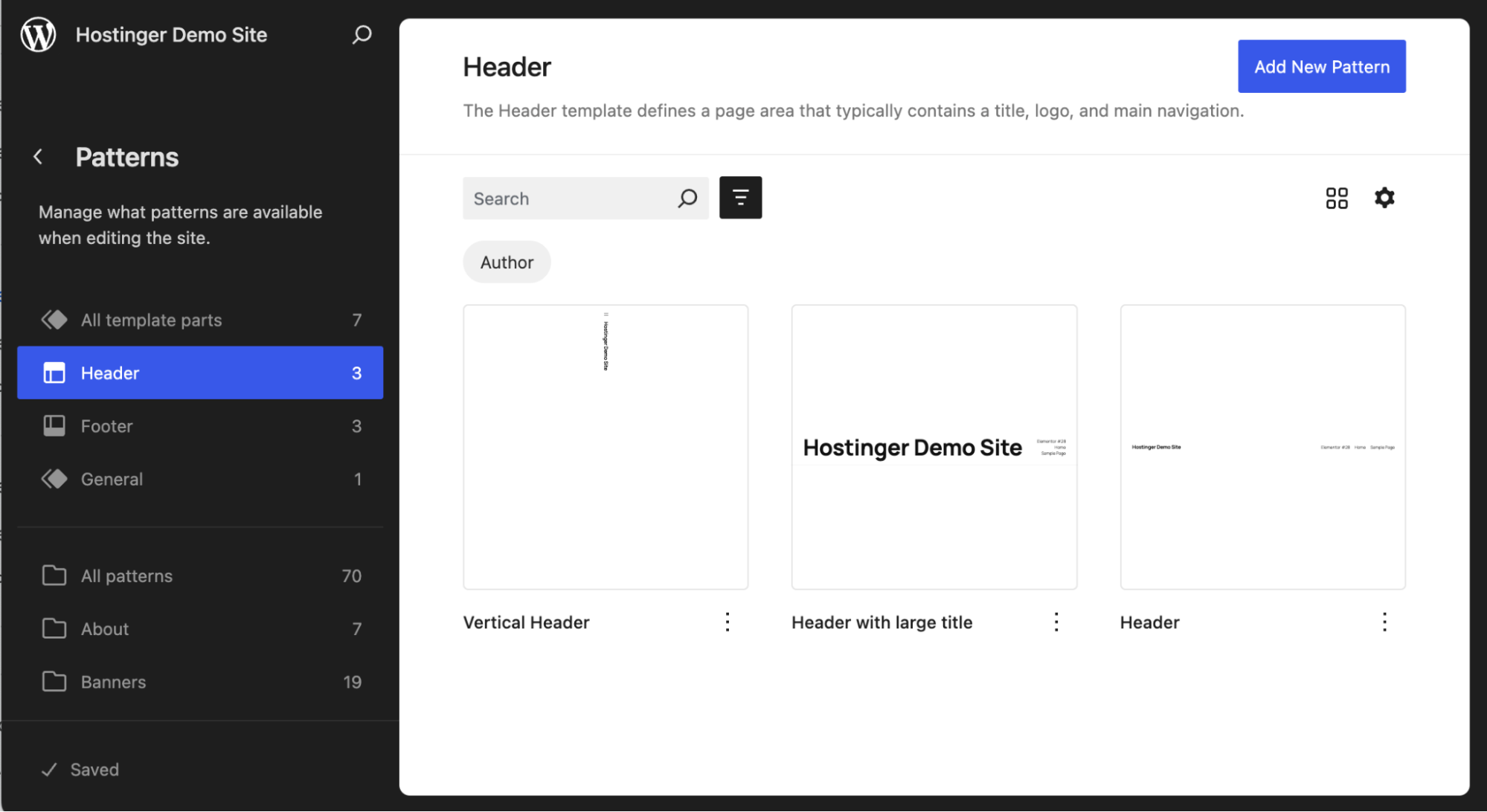Click the Footer template part icon
The height and width of the screenshot is (812, 1487).
(54, 425)
